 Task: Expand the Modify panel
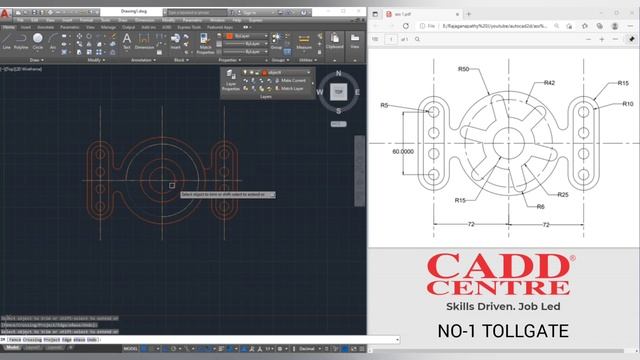point(96,60)
